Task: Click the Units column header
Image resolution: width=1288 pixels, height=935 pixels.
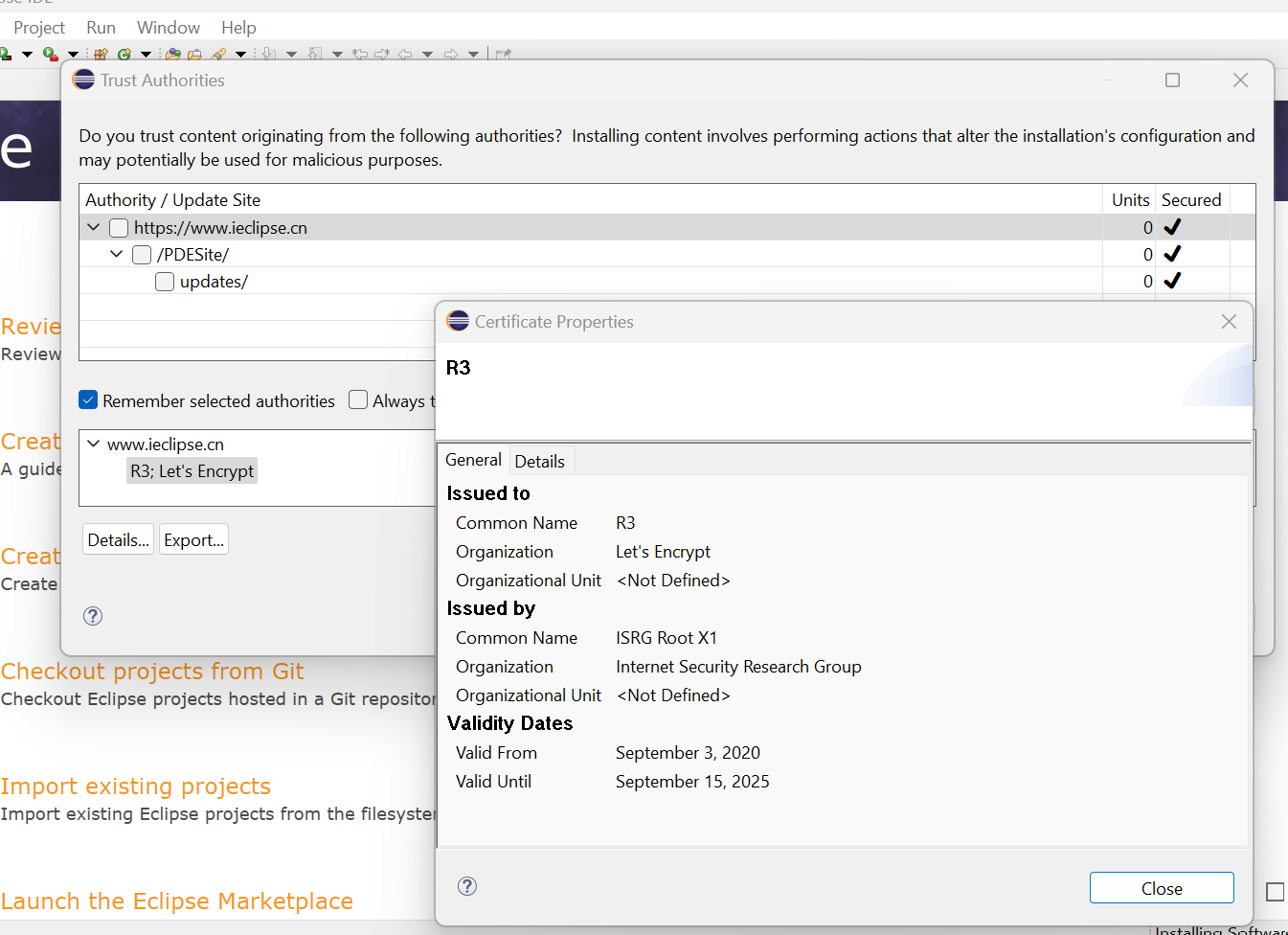Action: pos(1130,199)
